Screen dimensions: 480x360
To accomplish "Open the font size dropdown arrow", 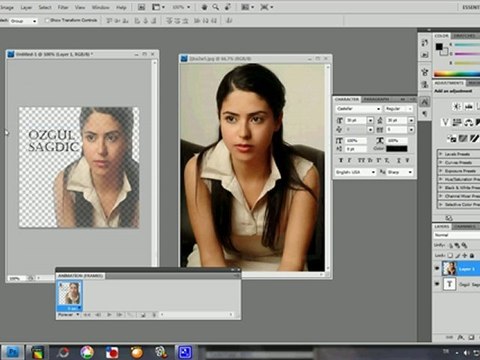I will click(370, 120).
